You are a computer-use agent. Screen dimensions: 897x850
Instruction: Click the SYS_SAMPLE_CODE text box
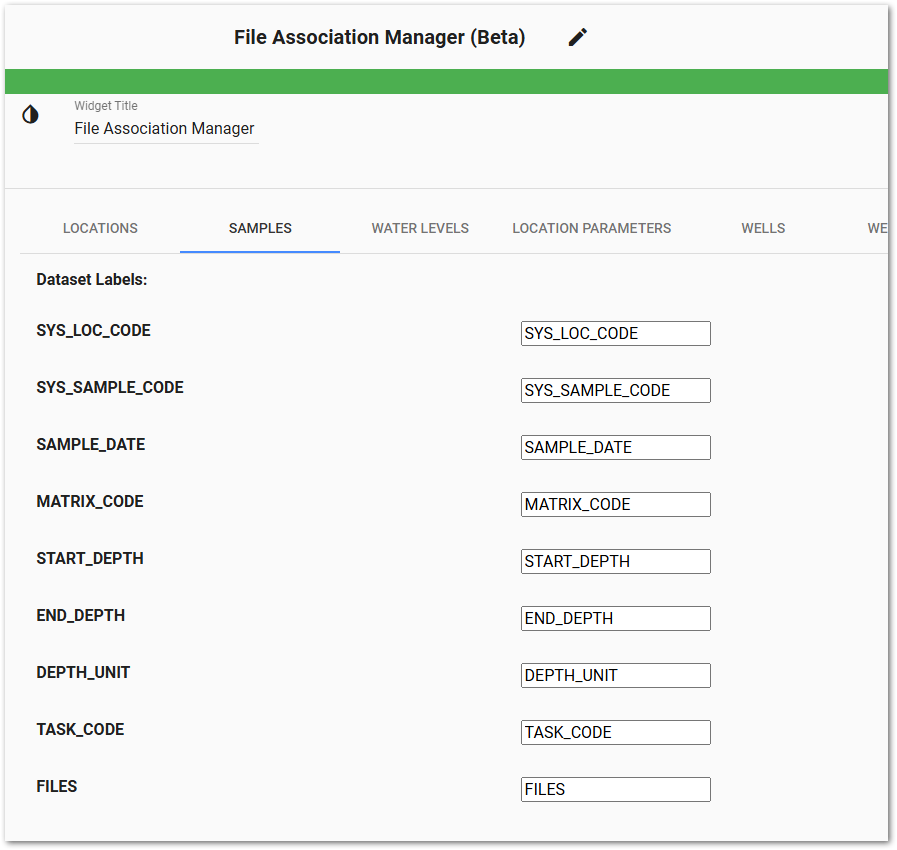(615, 390)
